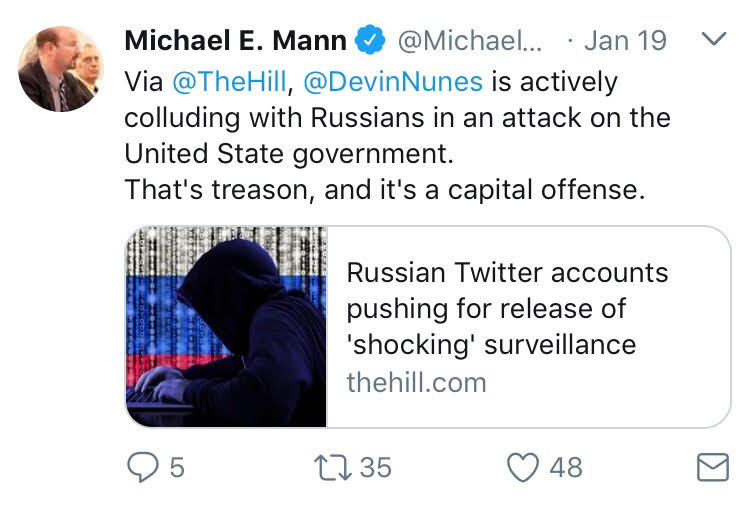
Task: Like the tweet with the heart icon
Action: 522,467
